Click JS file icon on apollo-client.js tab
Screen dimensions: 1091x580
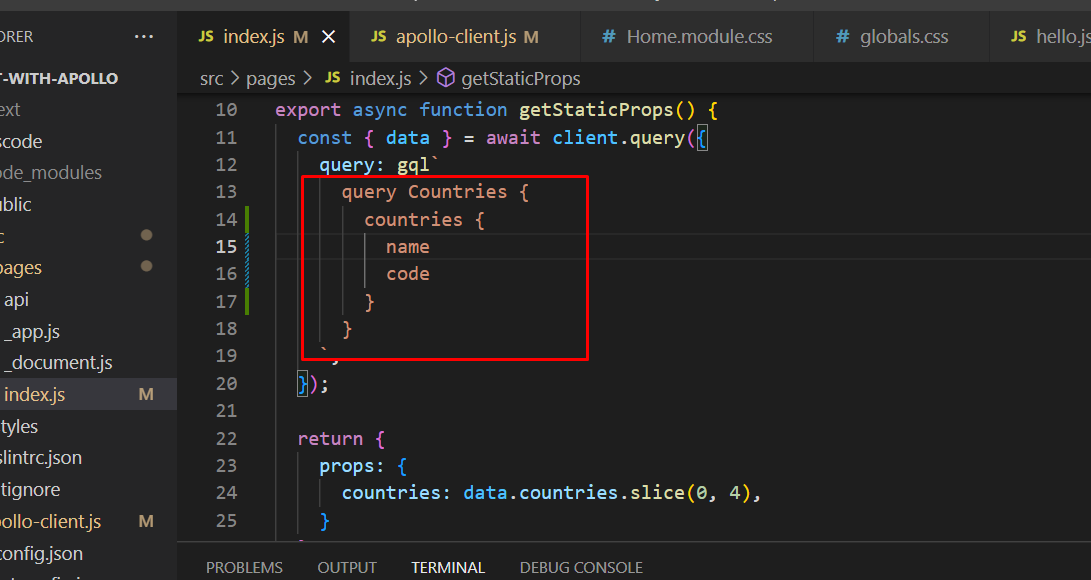pos(379,36)
